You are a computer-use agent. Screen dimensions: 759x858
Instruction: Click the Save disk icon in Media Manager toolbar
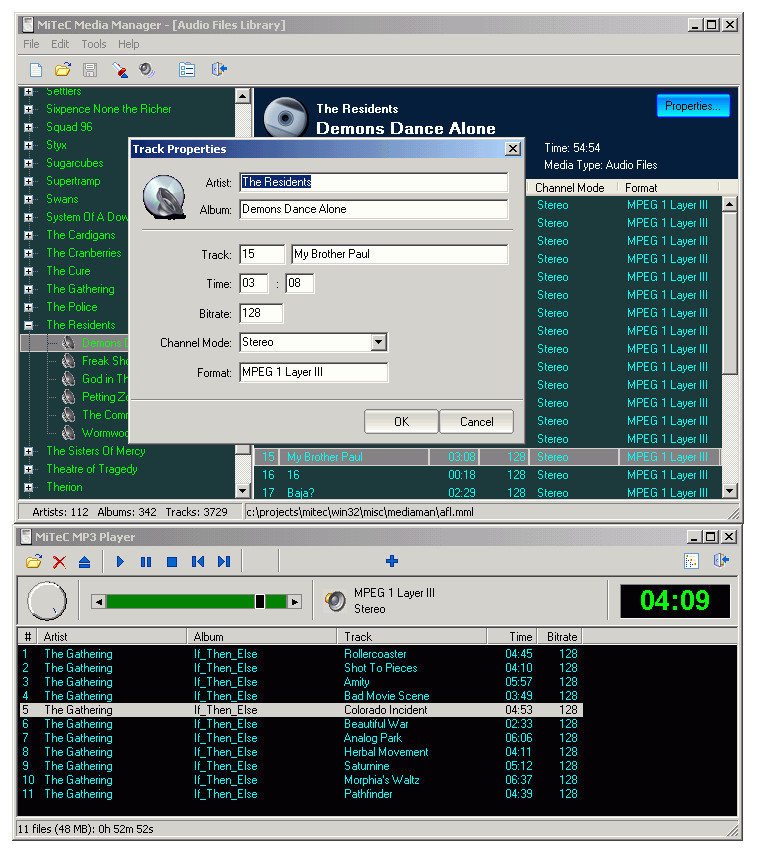tap(90, 69)
